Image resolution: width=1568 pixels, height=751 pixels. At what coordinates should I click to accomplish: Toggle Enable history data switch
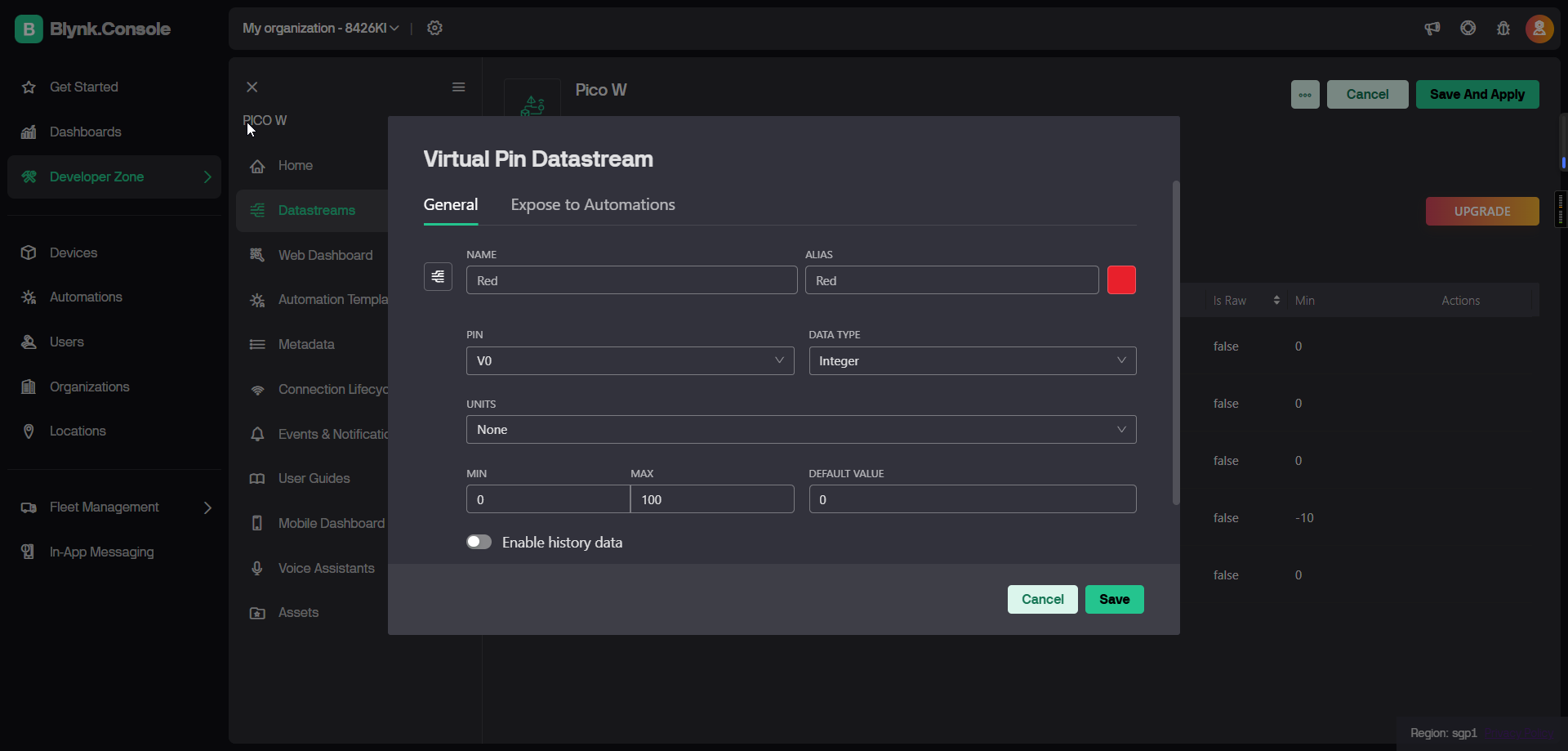(x=479, y=543)
